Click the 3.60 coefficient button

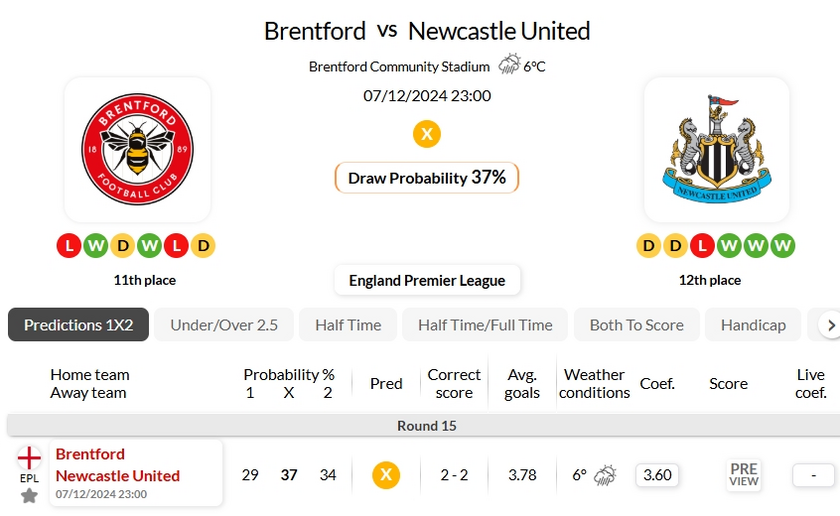657,475
